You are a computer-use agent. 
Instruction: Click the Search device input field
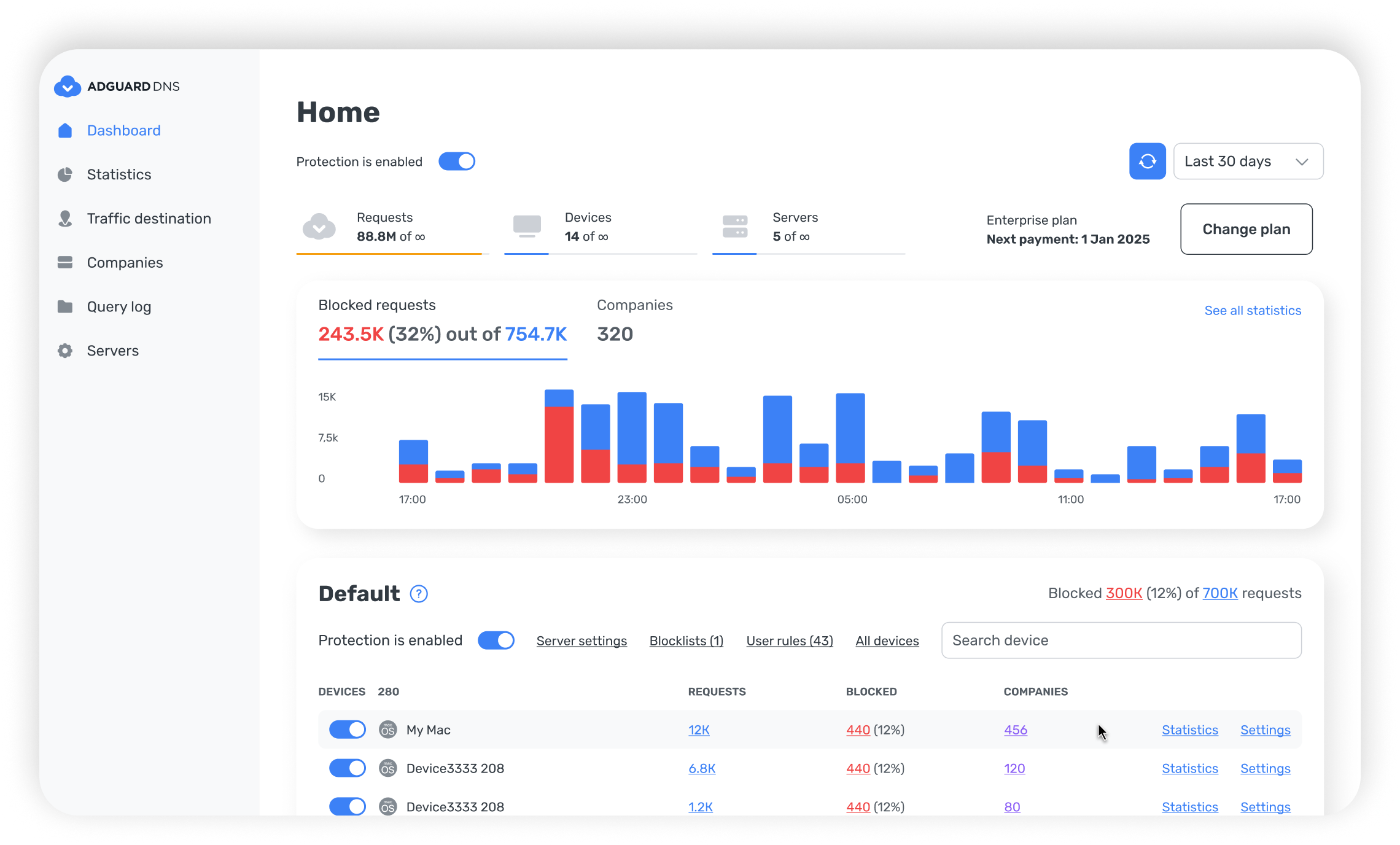coord(1121,640)
